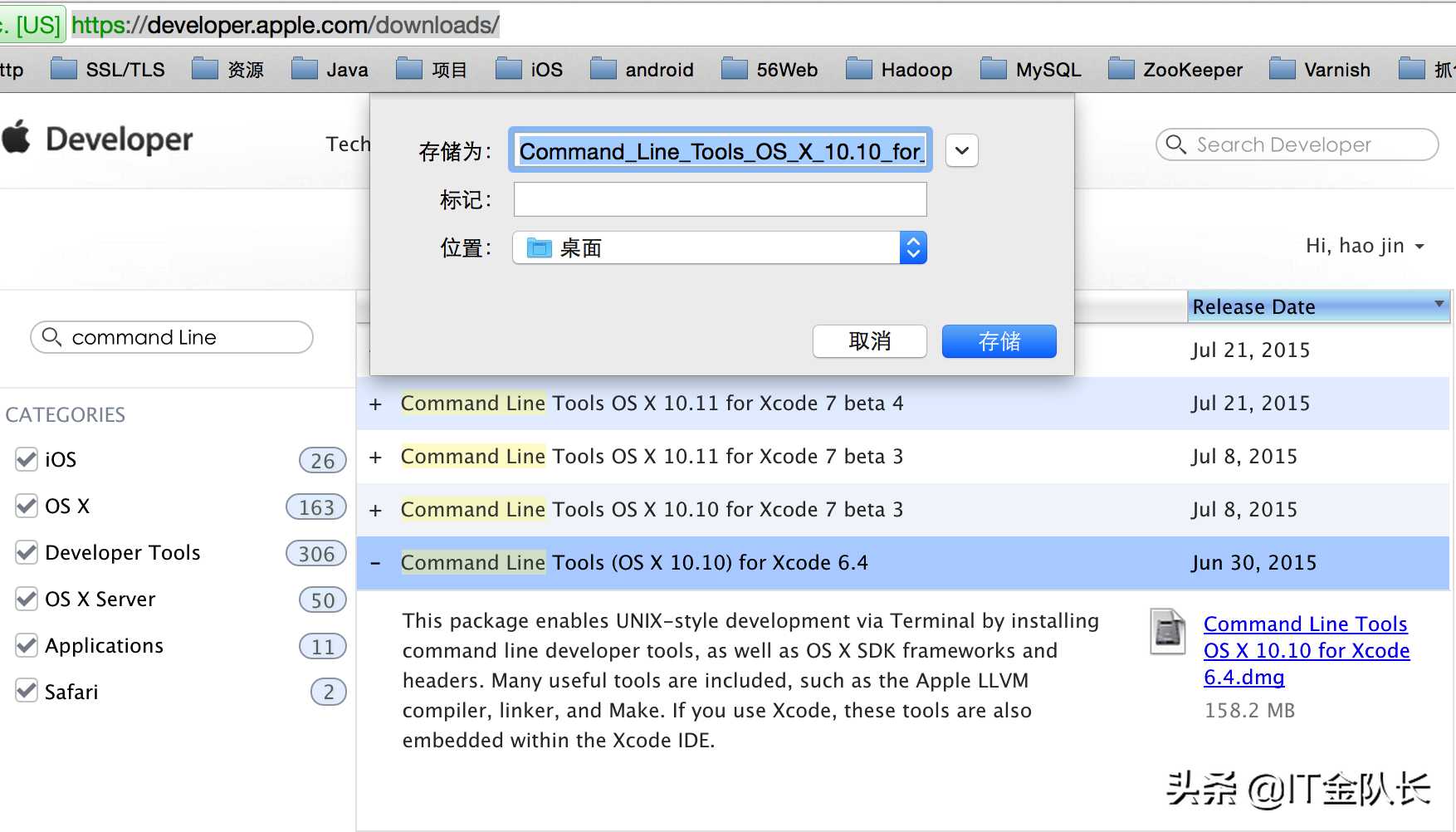Click the 标记 tags input field
1456x832 pixels.
(x=720, y=199)
